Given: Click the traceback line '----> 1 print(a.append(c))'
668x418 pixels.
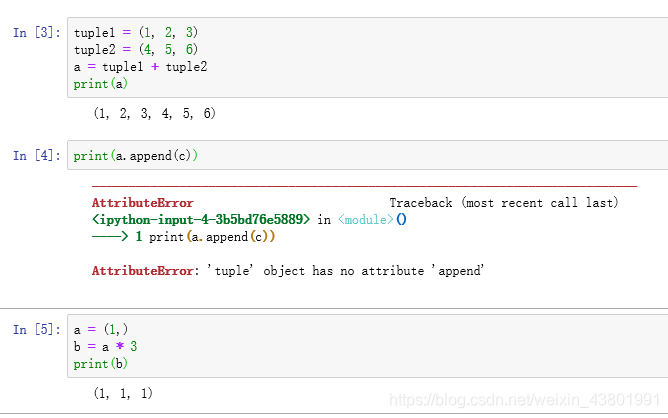Looking at the screenshot, I should [x=184, y=236].
